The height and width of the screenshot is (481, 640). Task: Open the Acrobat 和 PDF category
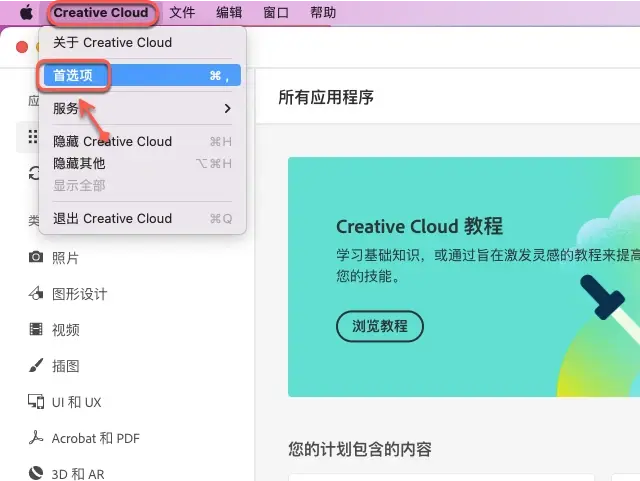tap(96, 438)
